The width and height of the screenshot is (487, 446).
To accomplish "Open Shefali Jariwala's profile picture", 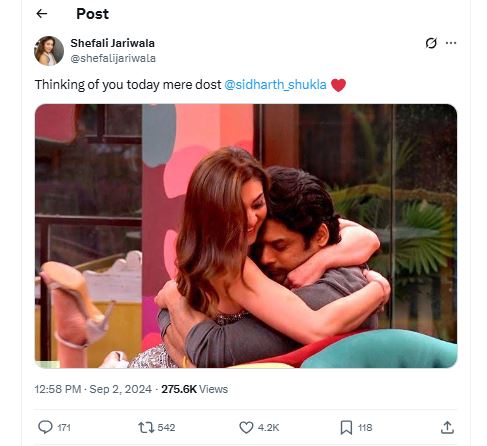I will click(x=49, y=51).
